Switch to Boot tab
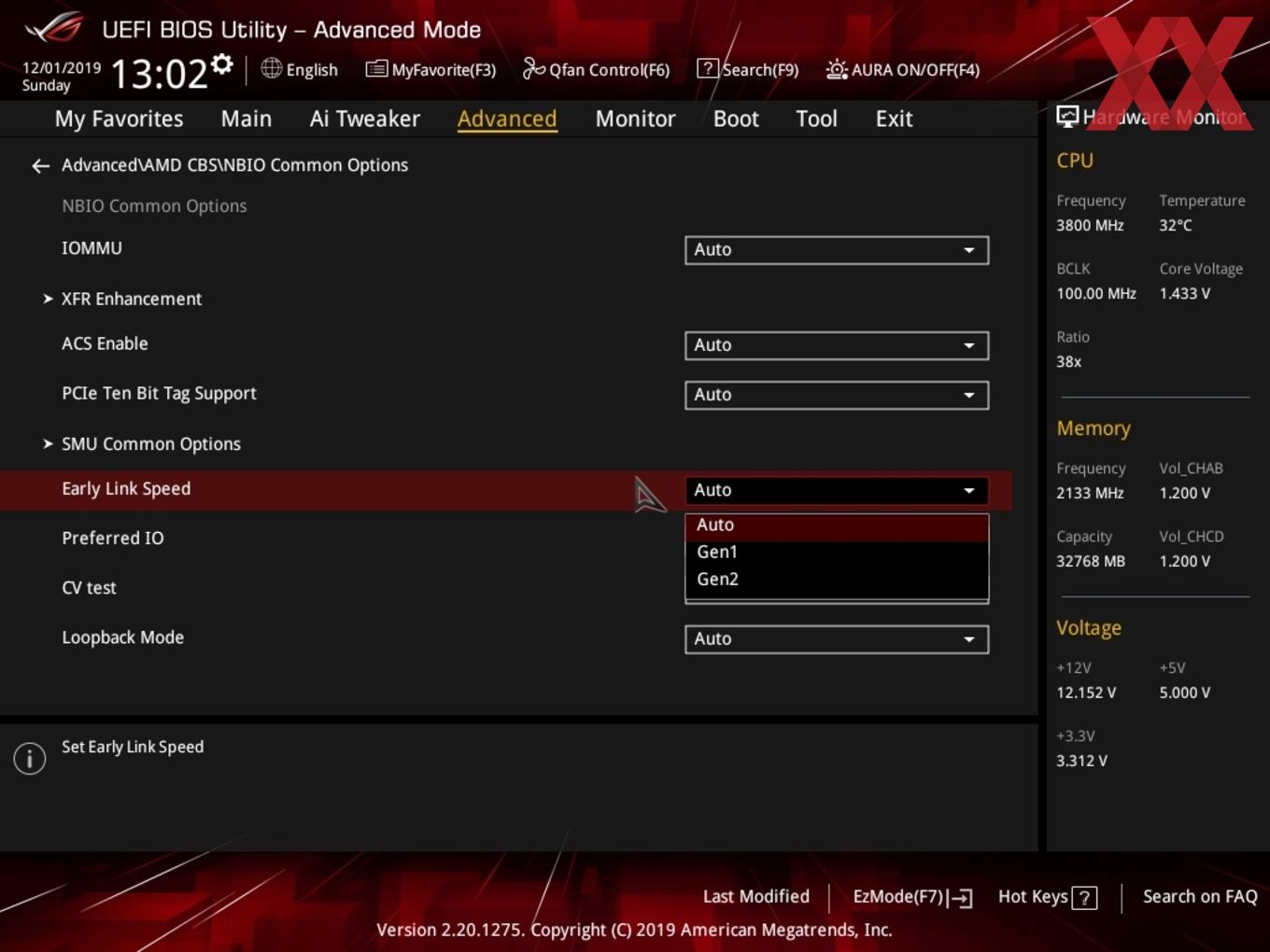This screenshot has width=1270, height=952. [736, 119]
